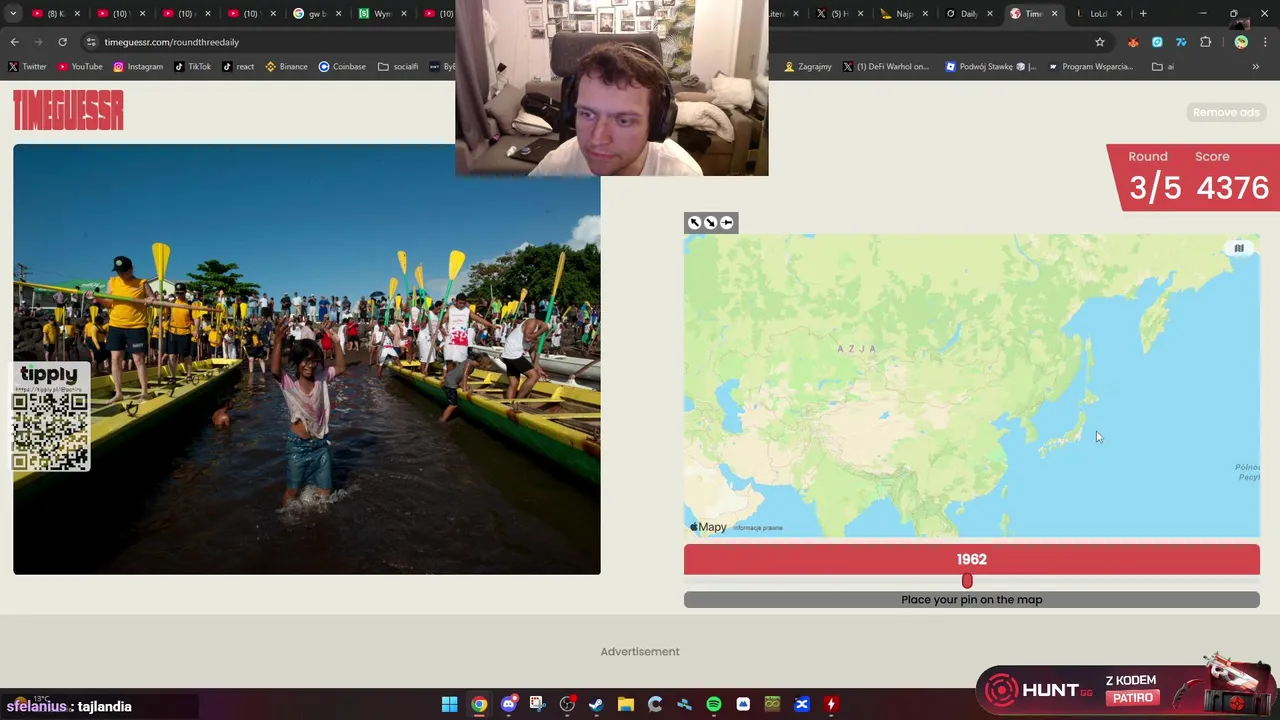Screen dimensions: 1280x720
Task: Click on Japan on the map
Action: click(x=1067, y=436)
